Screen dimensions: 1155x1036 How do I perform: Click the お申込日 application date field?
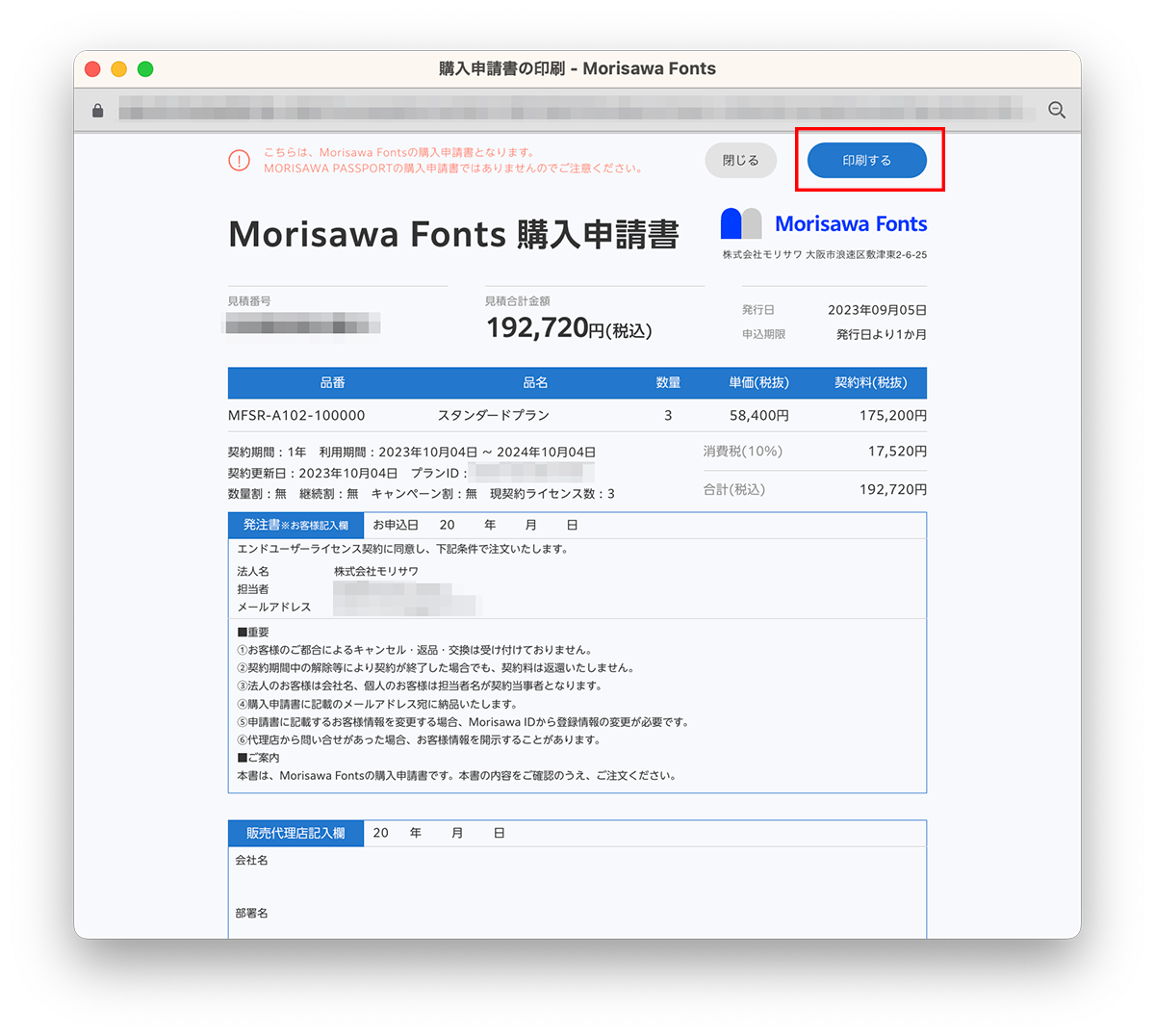pos(475,526)
